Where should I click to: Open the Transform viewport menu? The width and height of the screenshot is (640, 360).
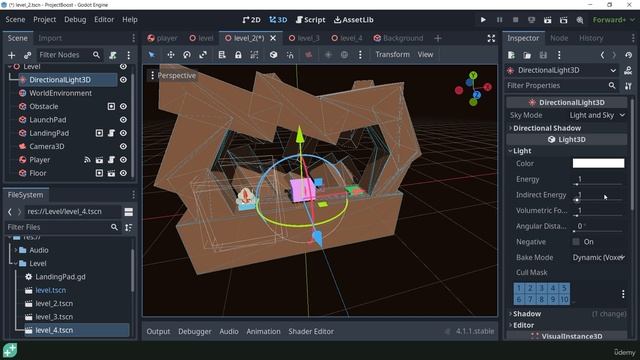pos(392,54)
